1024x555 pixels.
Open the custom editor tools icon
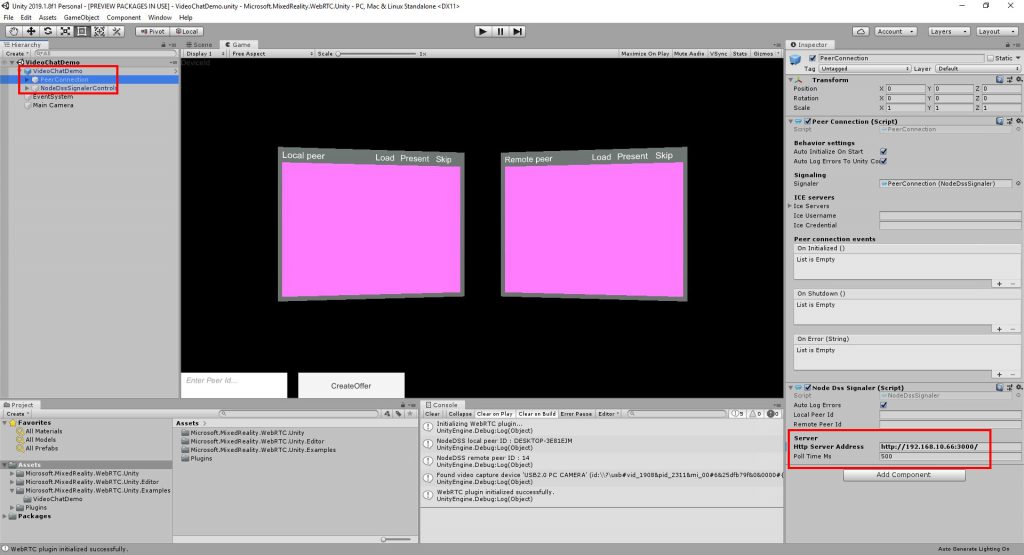tap(116, 31)
